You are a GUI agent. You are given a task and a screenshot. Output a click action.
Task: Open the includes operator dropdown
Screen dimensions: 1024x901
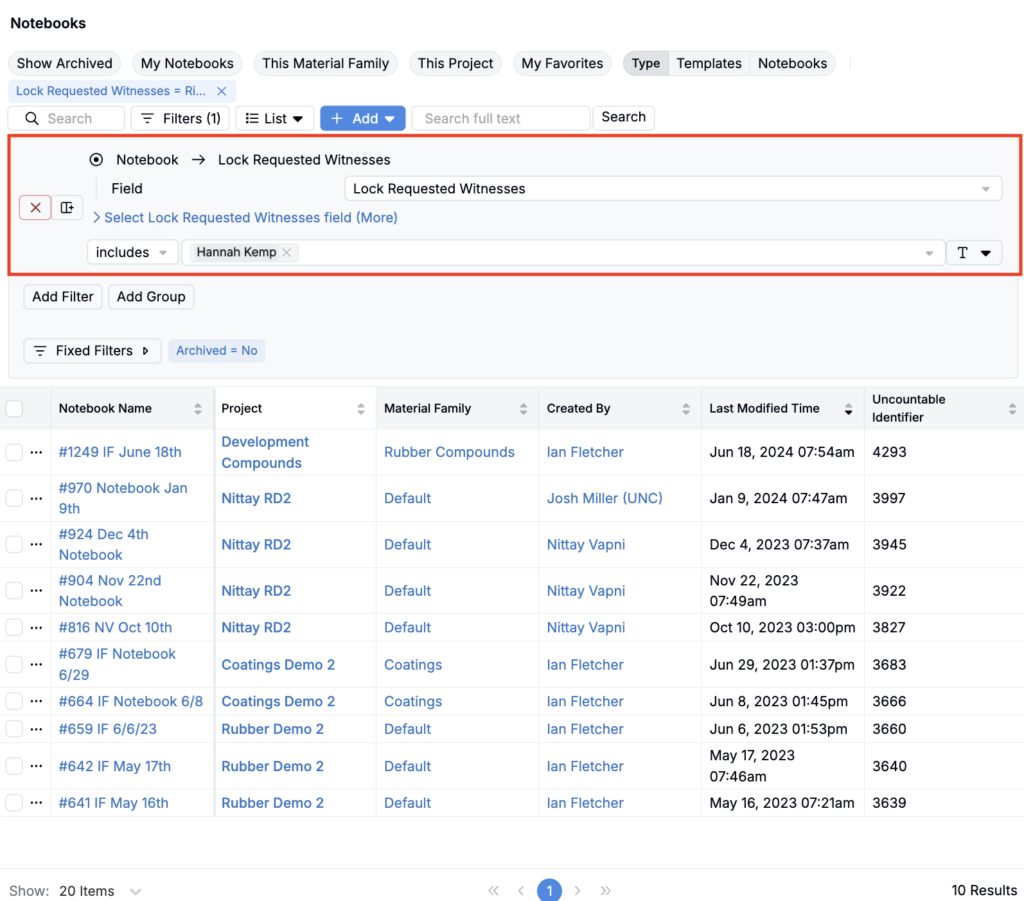click(x=132, y=253)
